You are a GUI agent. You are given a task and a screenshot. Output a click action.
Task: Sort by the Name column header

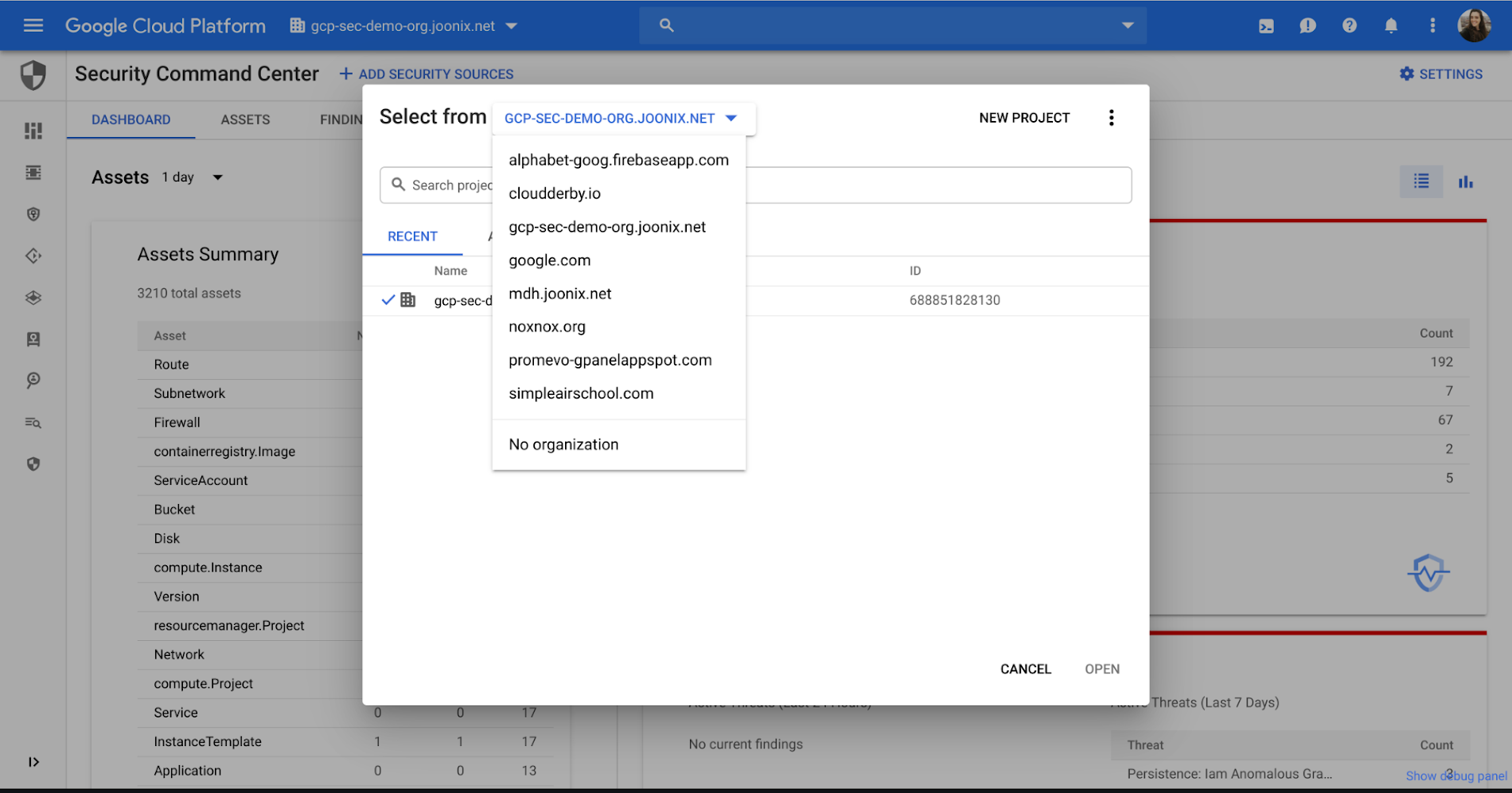[450, 271]
